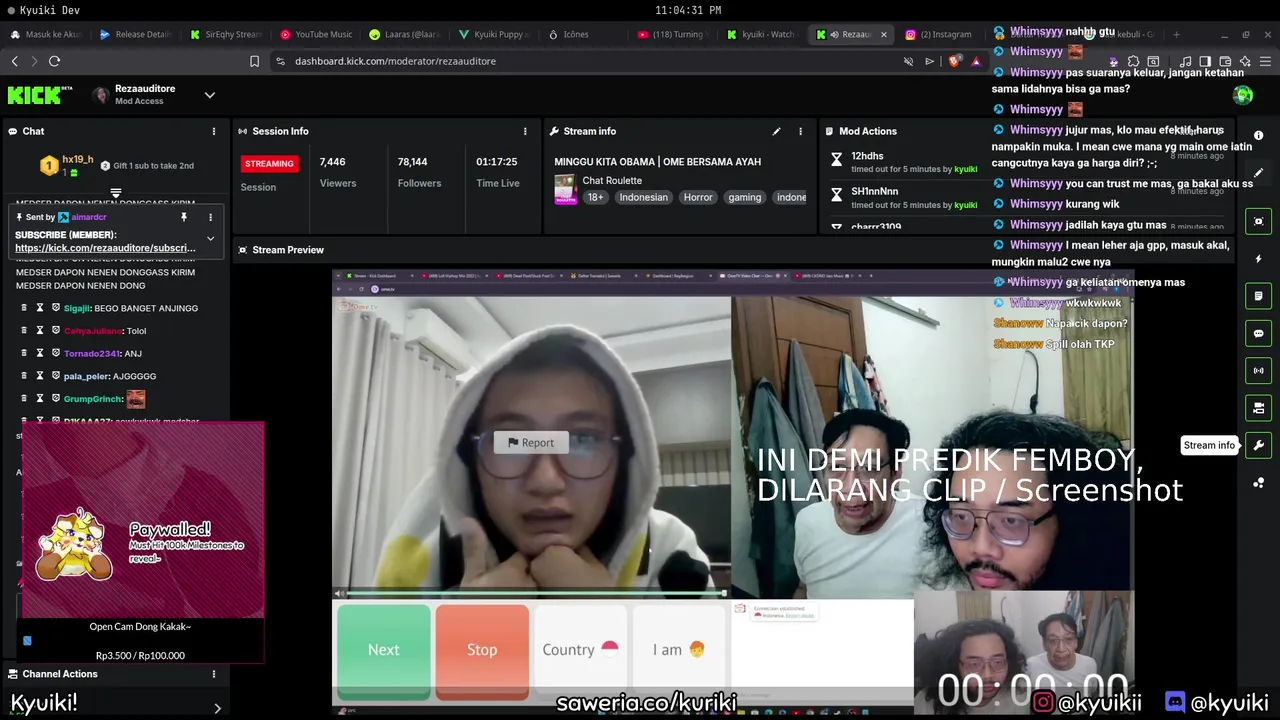Open a new browser tab
This screenshot has height=720, width=1280.
coord(1176,34)
